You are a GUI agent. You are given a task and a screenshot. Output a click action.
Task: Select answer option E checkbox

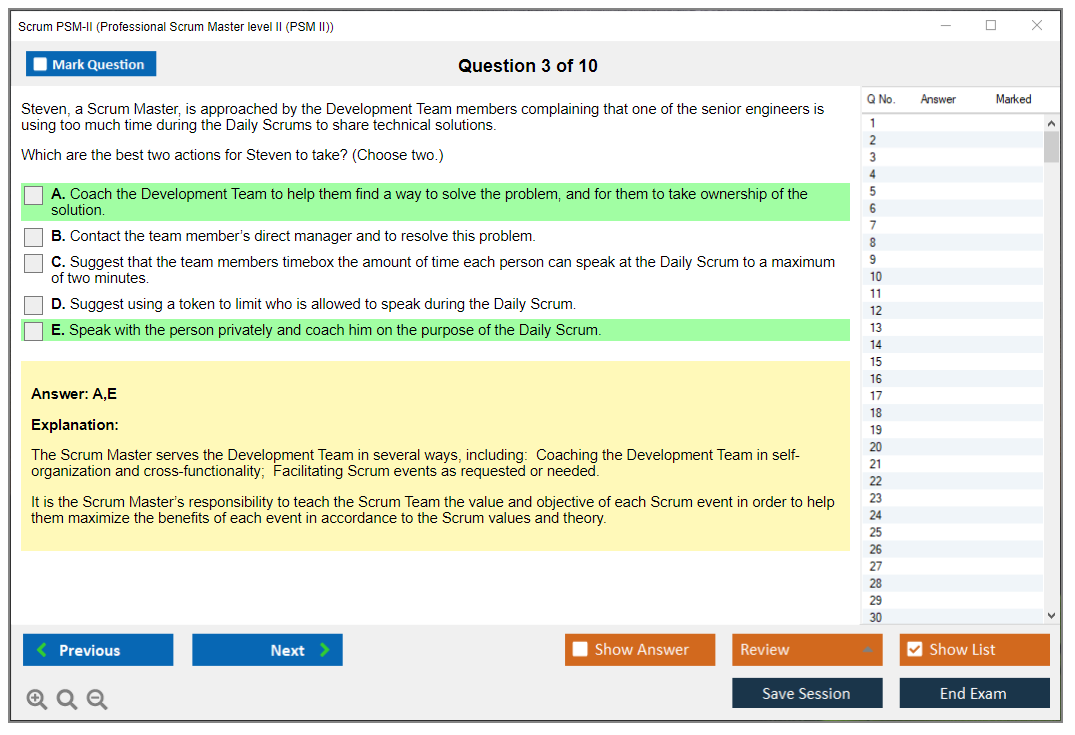[34, 331]
